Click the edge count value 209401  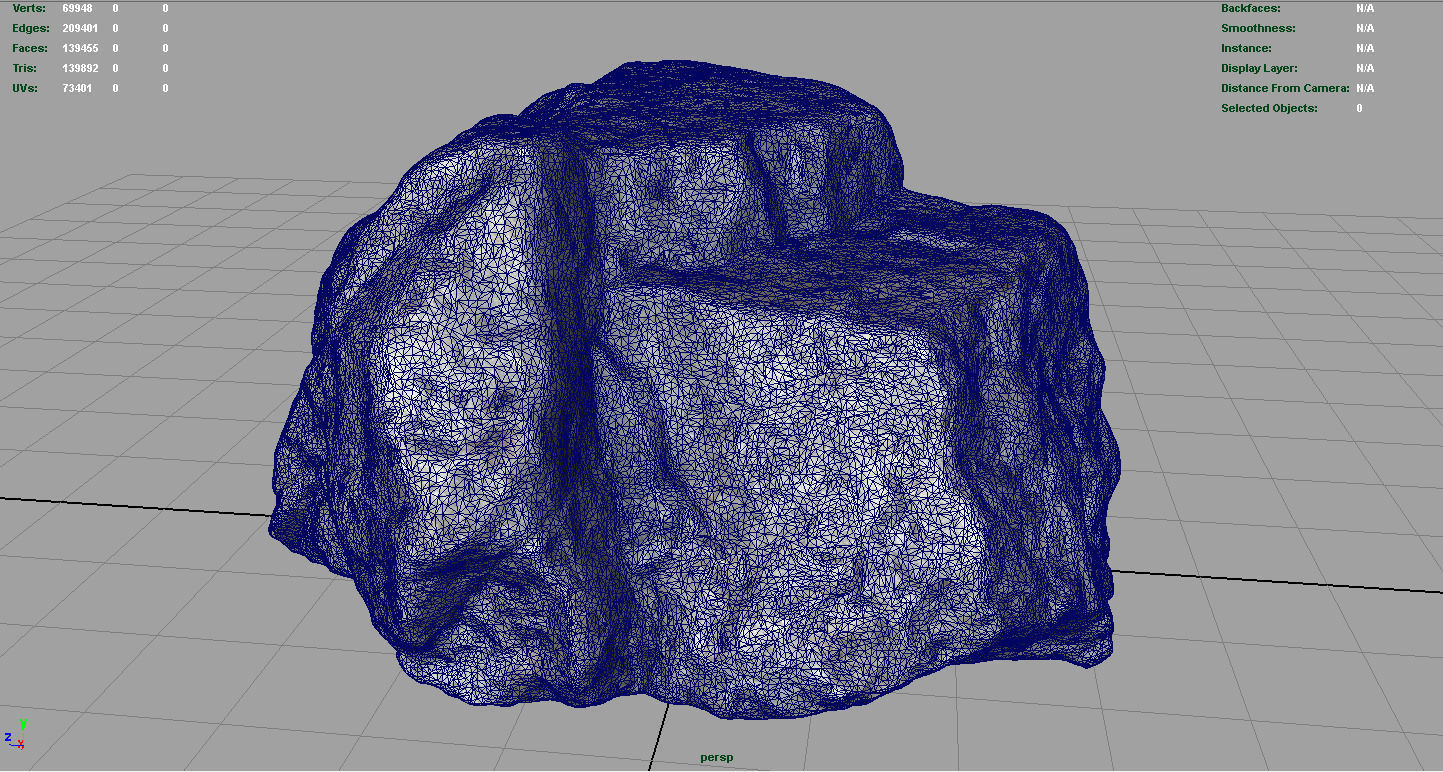[x=80, y=28]
